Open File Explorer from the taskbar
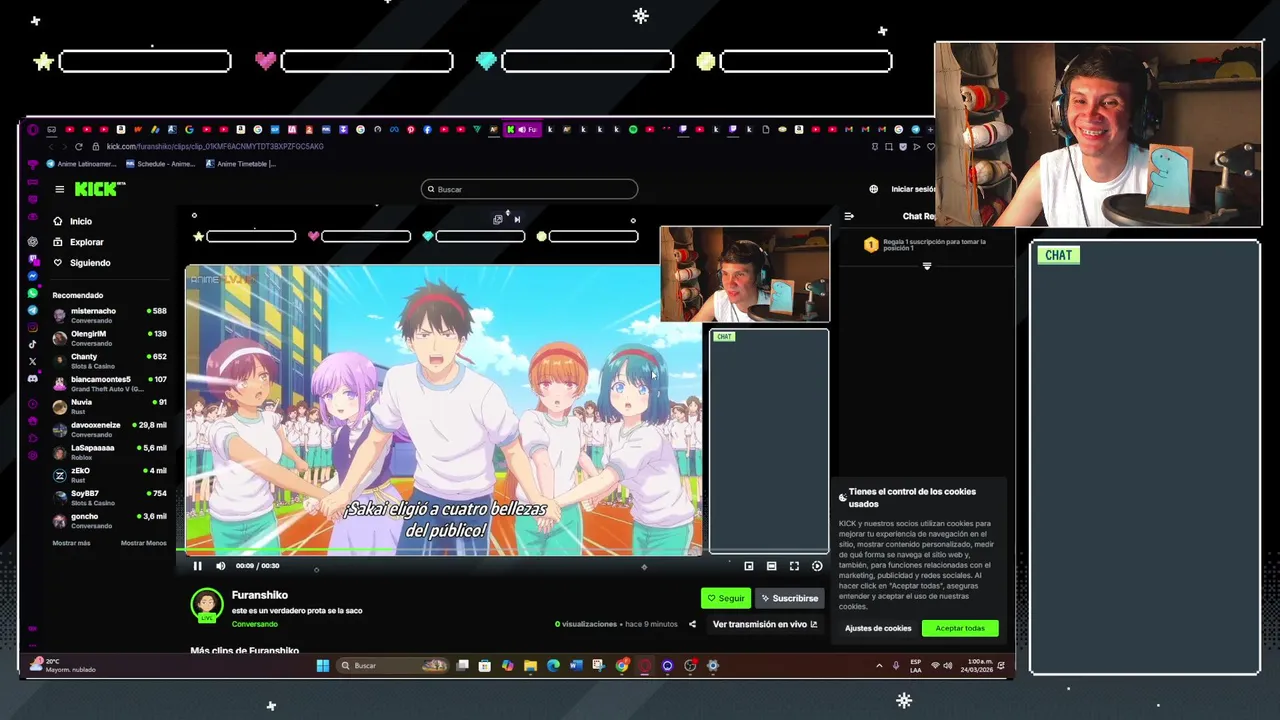The image size is (1280, 720). point(530,665)
